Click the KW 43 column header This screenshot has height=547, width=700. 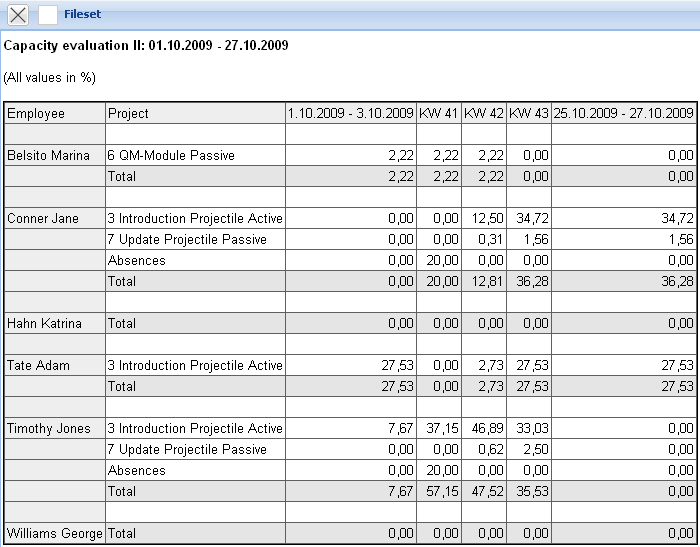529,113
